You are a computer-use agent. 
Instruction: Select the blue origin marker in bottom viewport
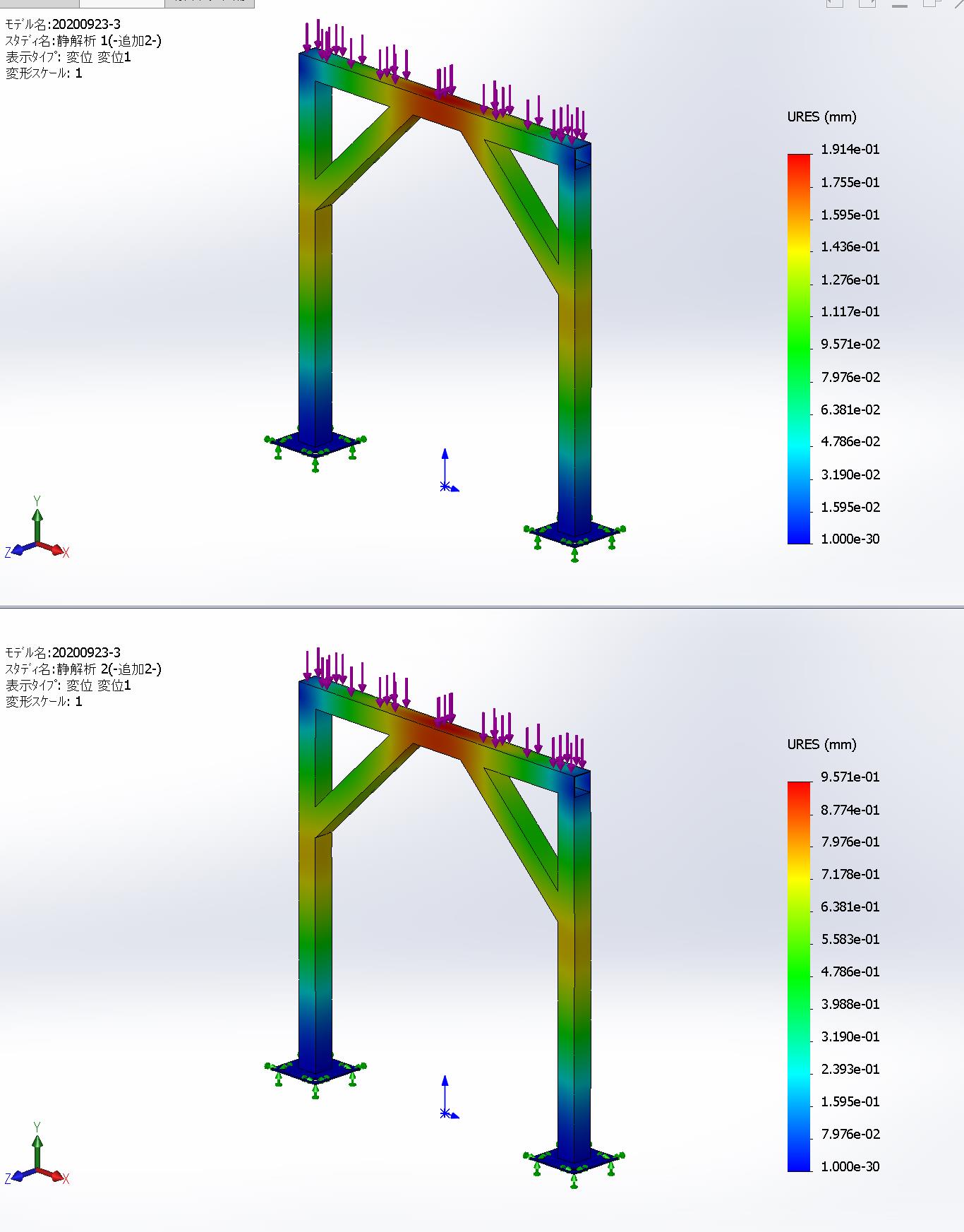point(445,1113)
